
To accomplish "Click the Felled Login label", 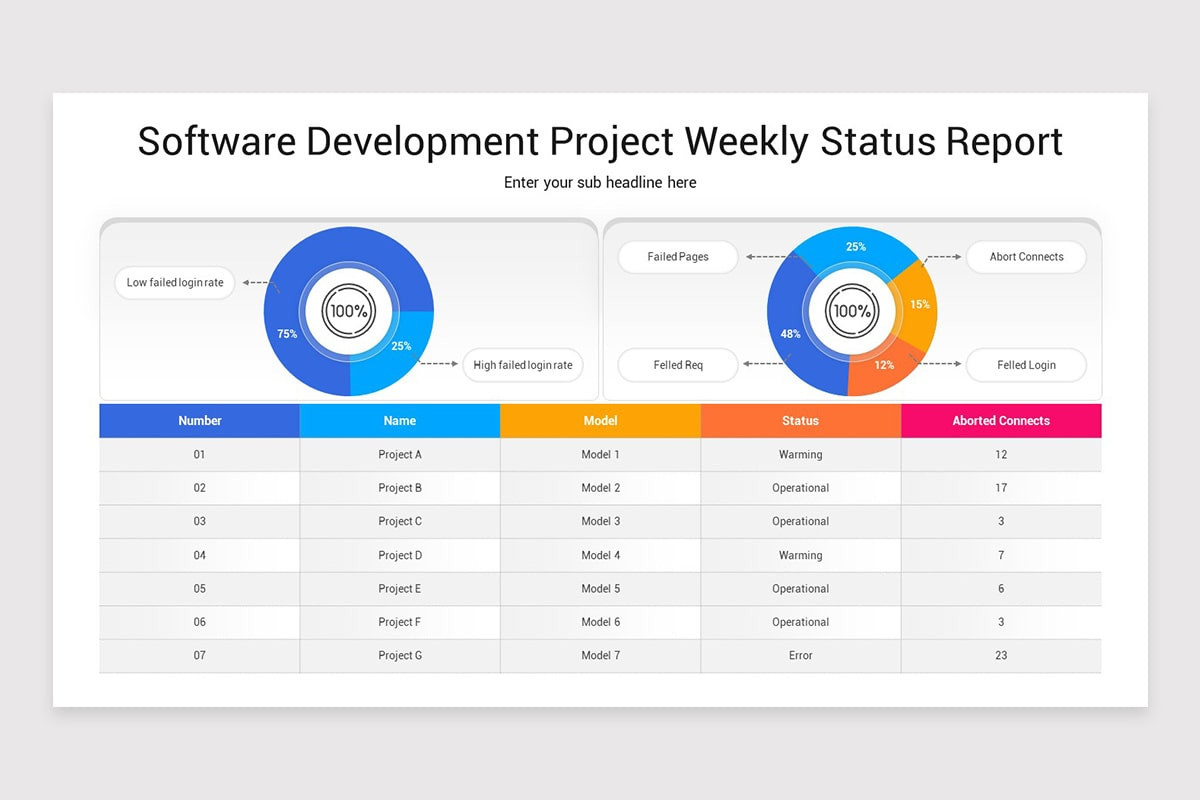I will [1026, 365].
